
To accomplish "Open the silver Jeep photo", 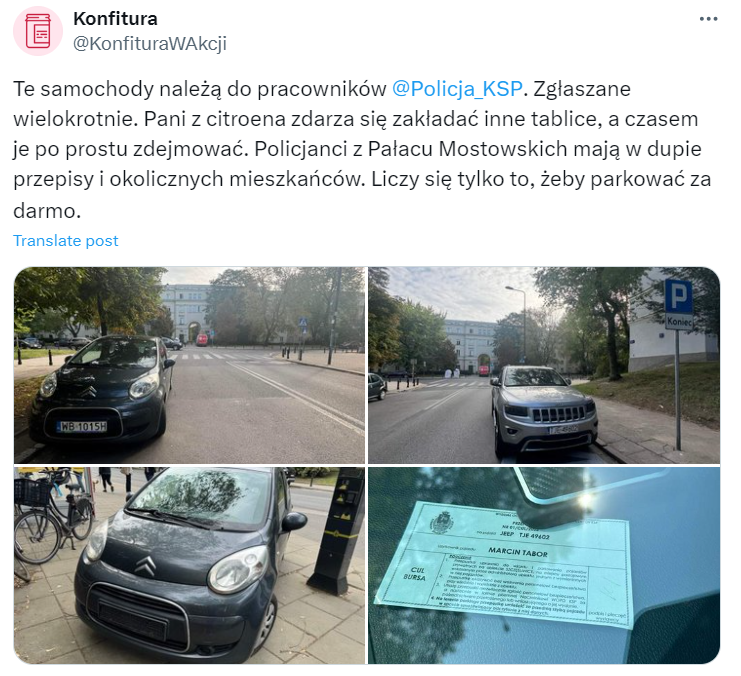I will click(544, 365).
